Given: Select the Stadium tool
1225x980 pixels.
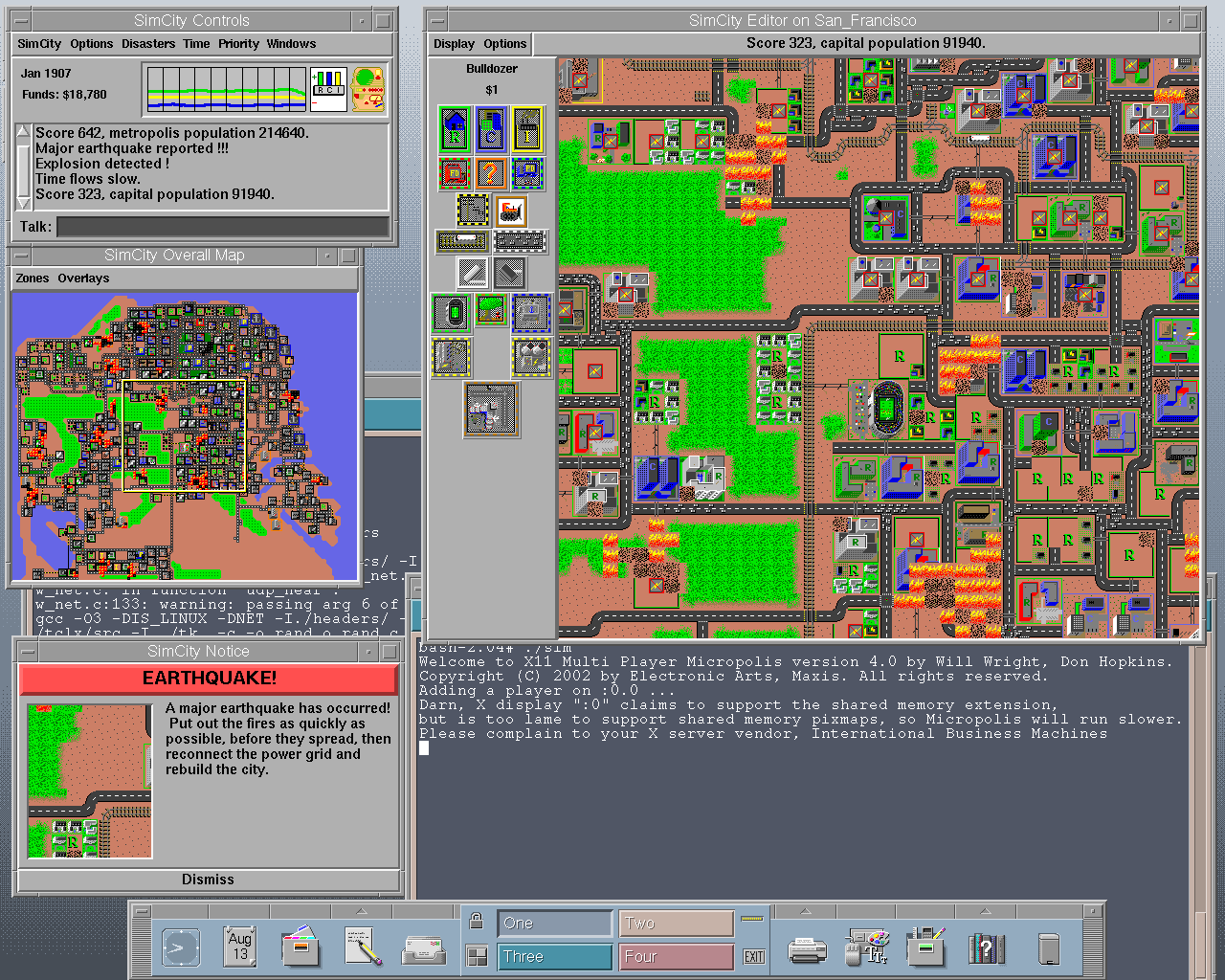Looking at the screenshot, I should coord(451,311).
